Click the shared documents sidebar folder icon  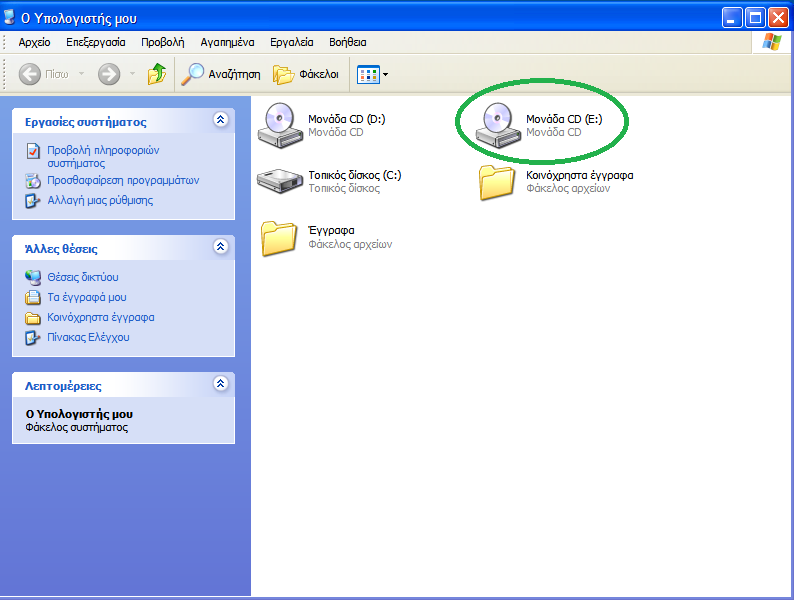click(33, 318)
